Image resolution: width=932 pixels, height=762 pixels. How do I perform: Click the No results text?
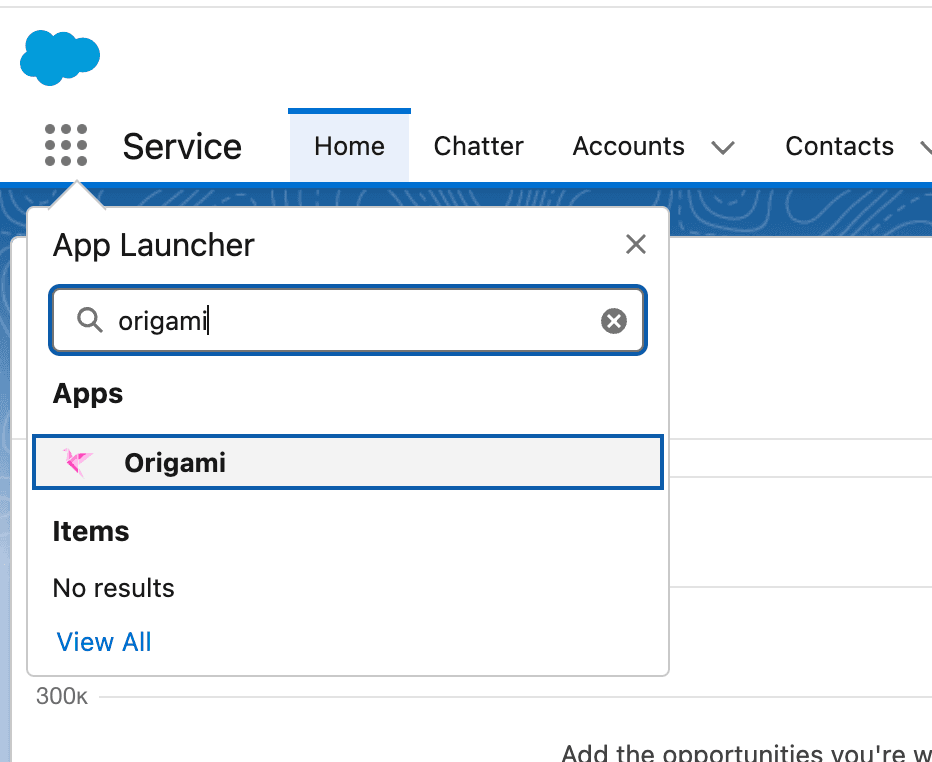pyautogui.click(x=114, y=588)
